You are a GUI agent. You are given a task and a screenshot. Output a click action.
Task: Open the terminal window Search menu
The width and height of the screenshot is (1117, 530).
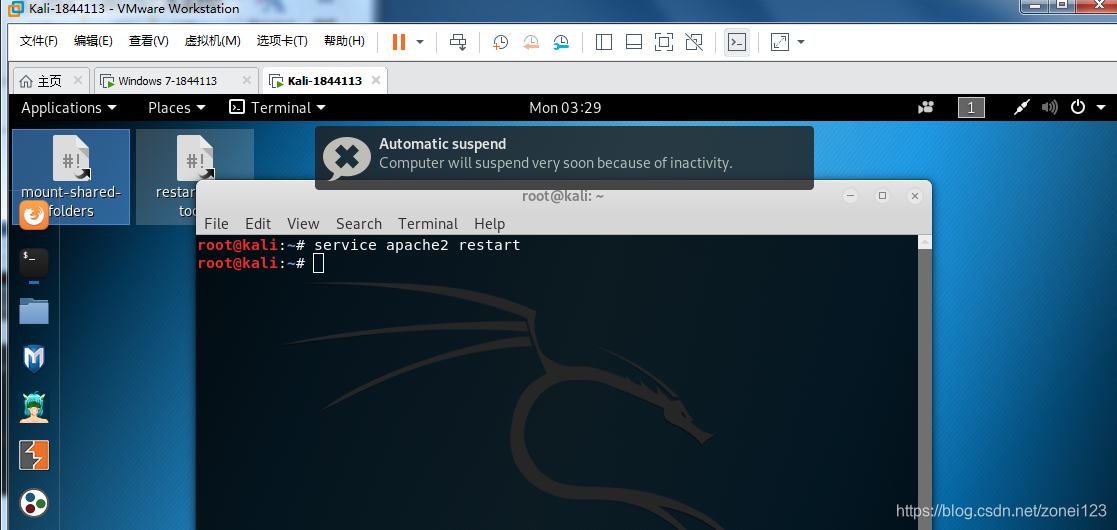359,224
